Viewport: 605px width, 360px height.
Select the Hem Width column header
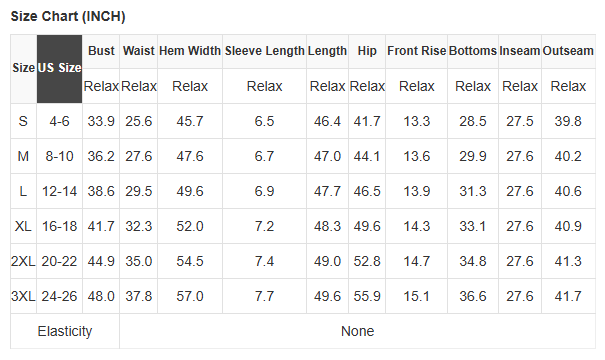pyautogui.click(x=190, y=51)
